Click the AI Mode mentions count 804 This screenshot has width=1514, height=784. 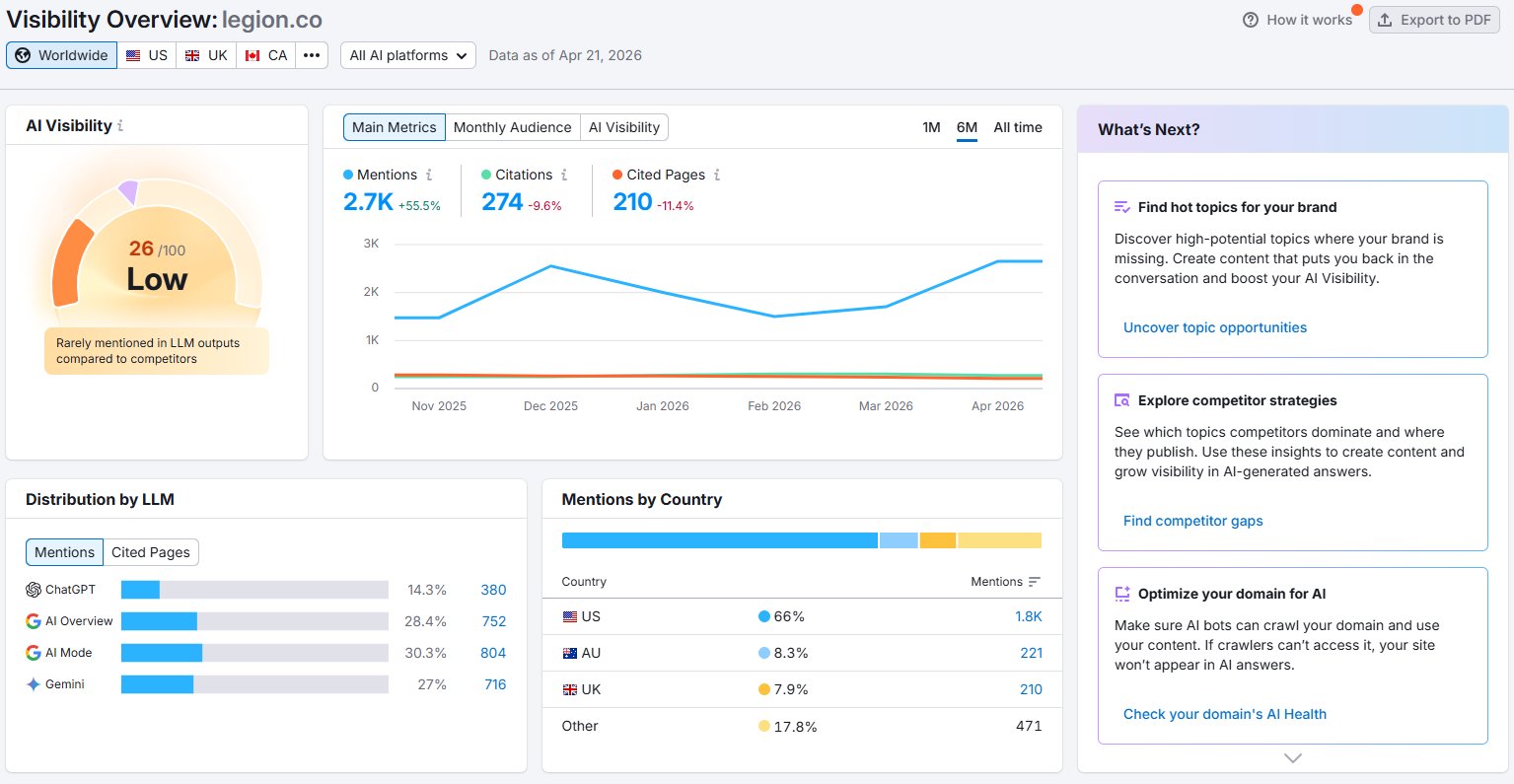(493, 653)
